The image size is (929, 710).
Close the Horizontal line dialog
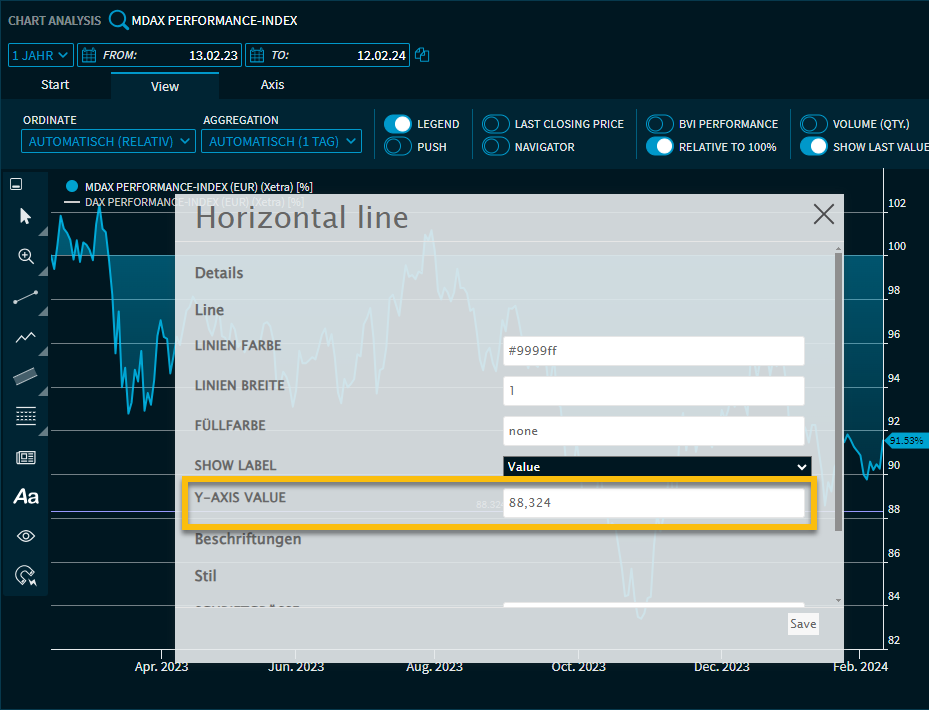(x=823, y=214)
